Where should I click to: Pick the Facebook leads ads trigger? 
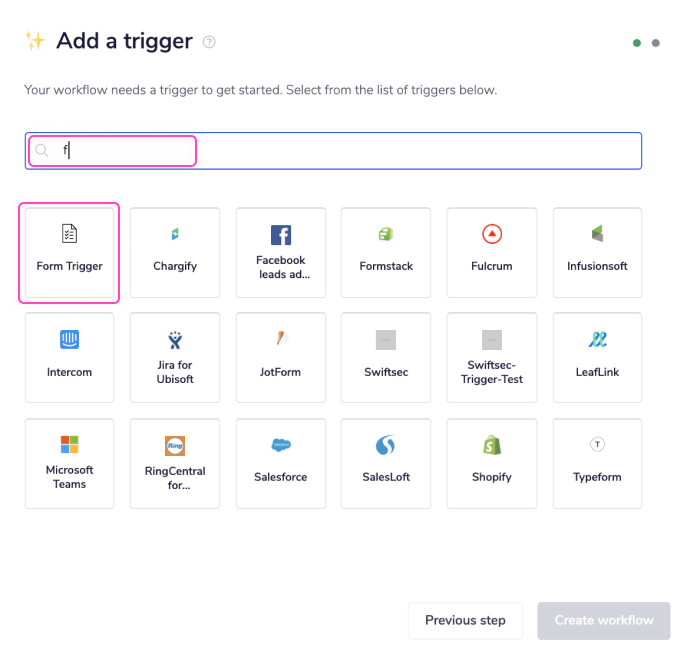[x=281, y=252]
